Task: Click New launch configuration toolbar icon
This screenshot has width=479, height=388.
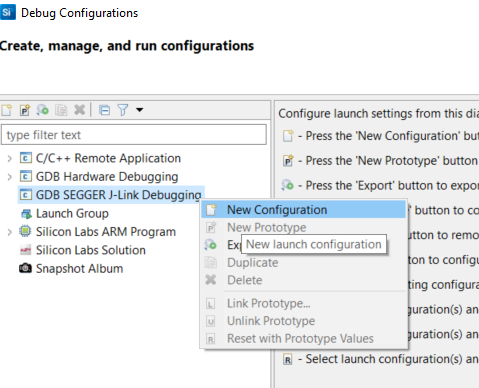Action: (x=7, y=110)
